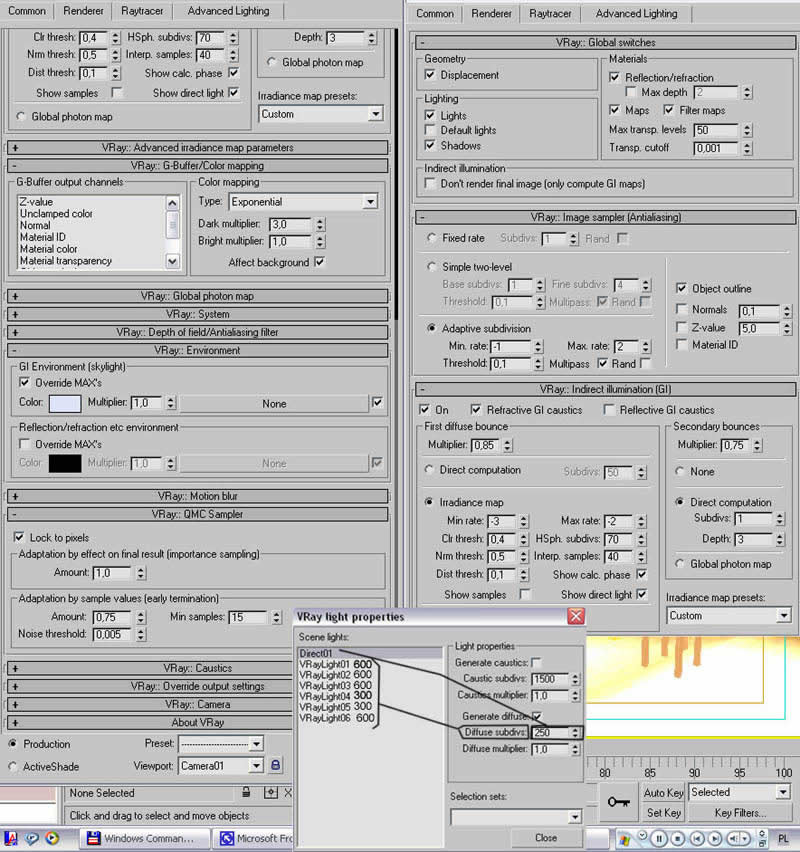800x852 pixels.
Task: Adjust the First diffuse bounce Multiplier spinner
Action: tap(507, 446)
